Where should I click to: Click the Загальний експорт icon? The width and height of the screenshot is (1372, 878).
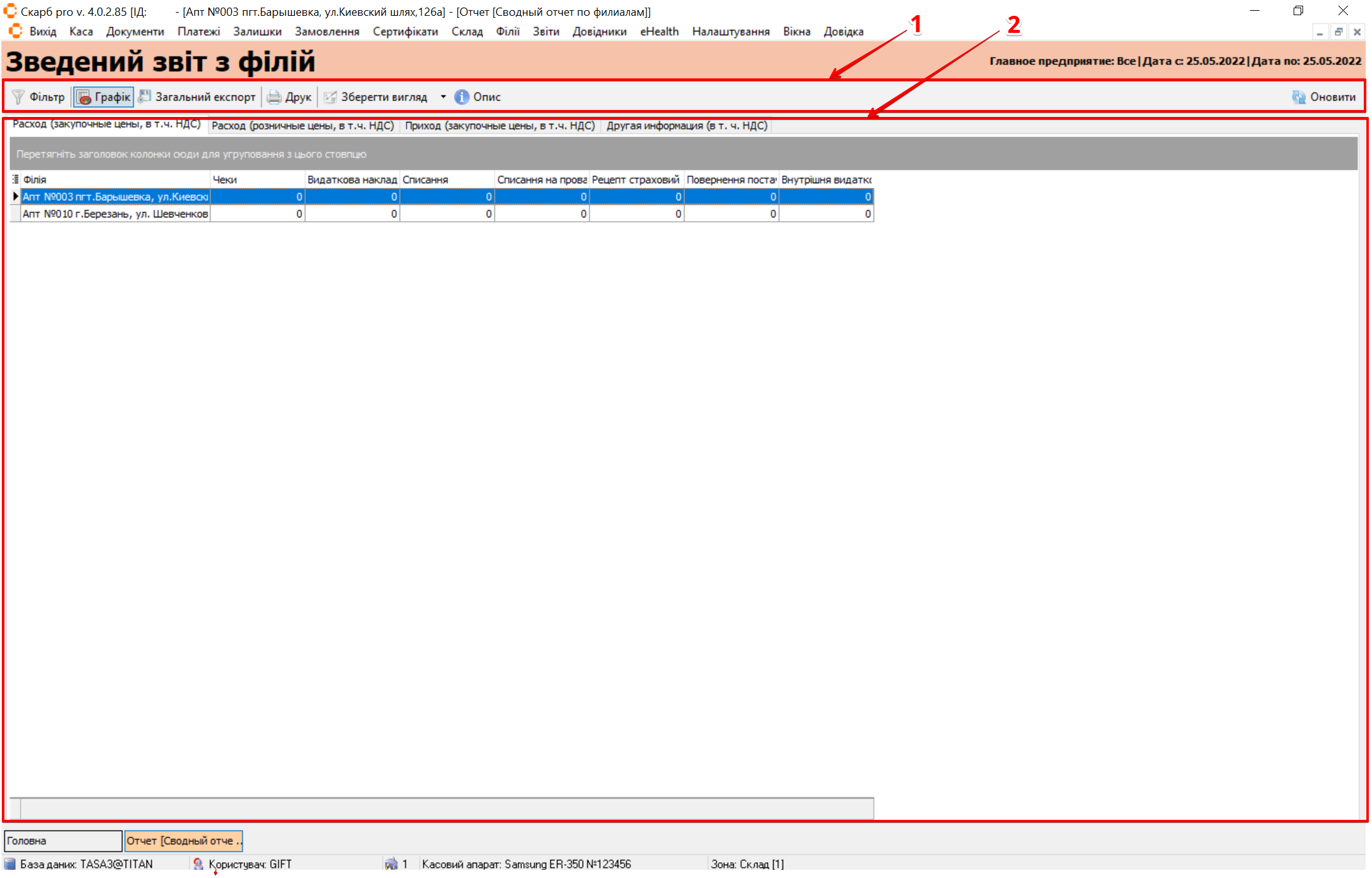click(x=145, y=96)
